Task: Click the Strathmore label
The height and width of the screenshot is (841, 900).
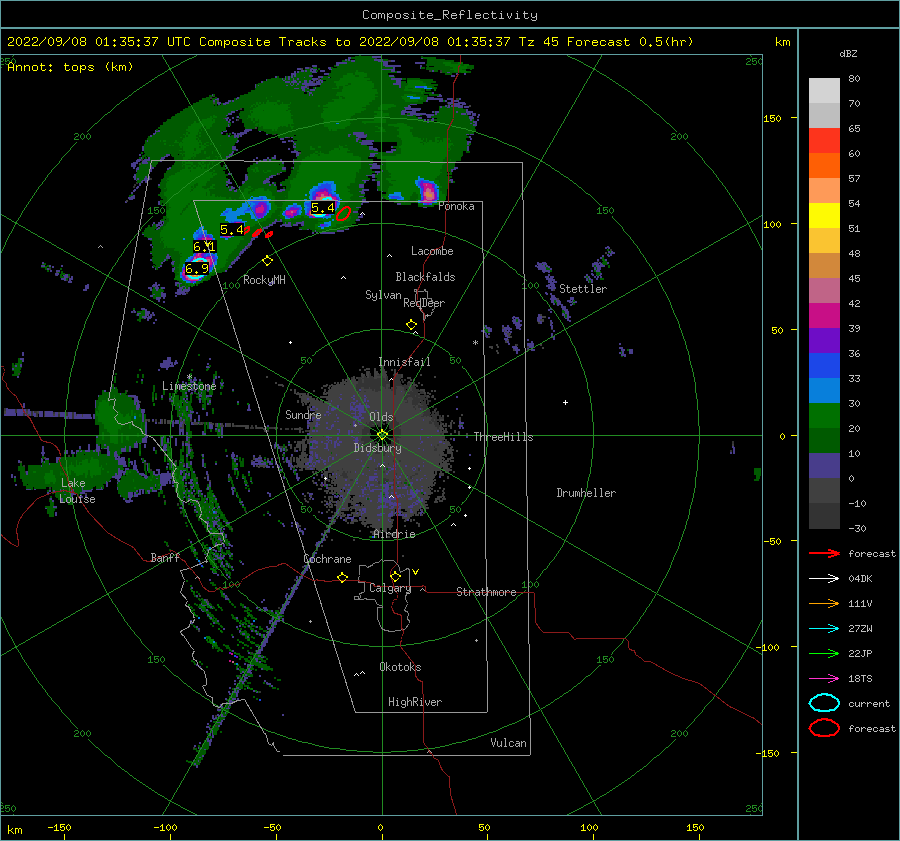Action: tap(486, 592)
